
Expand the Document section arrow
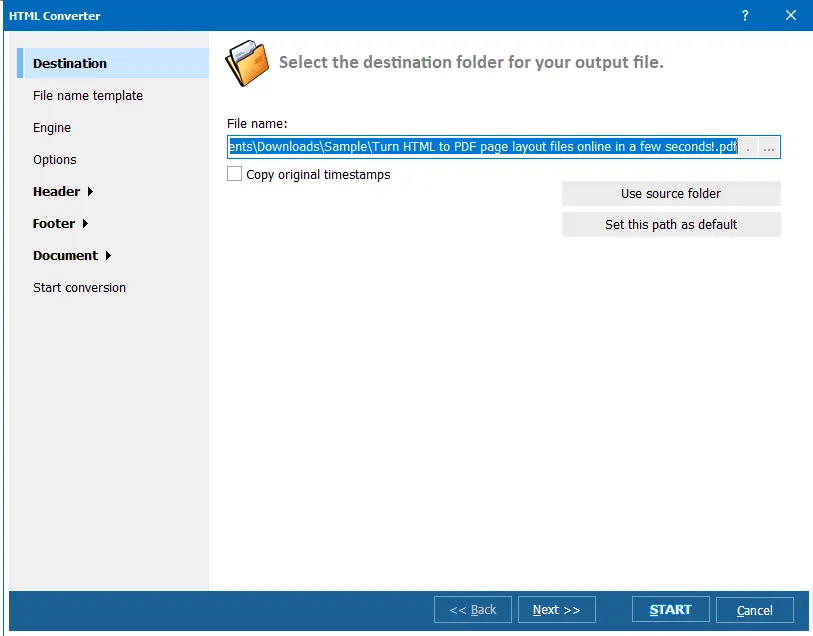coord(108,256)
